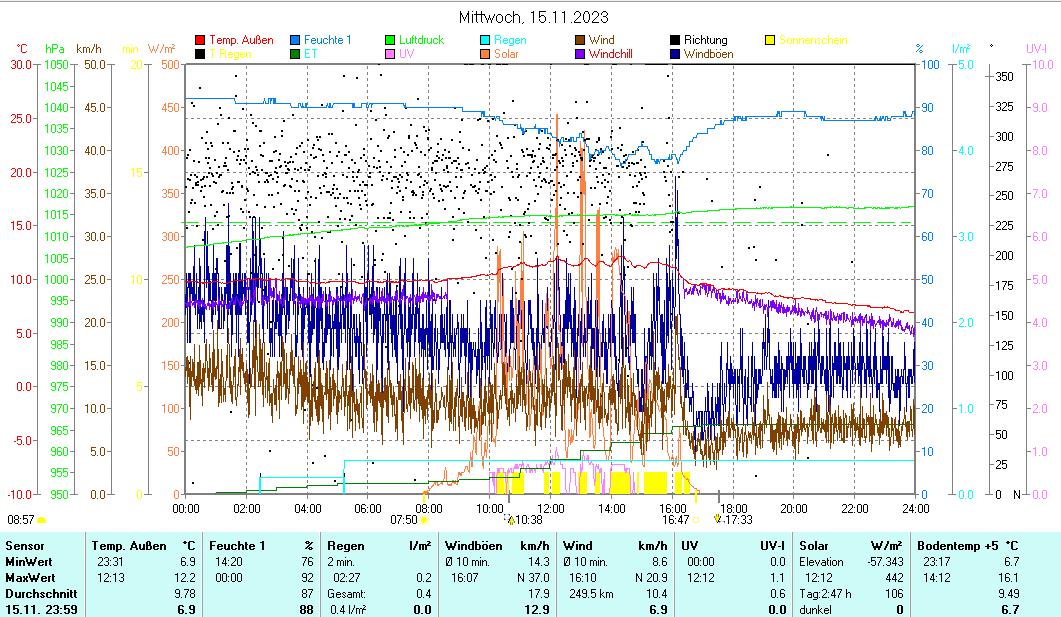
Task: Click the sunrise icon next to 07:50
Action: (x=424, y=520)
